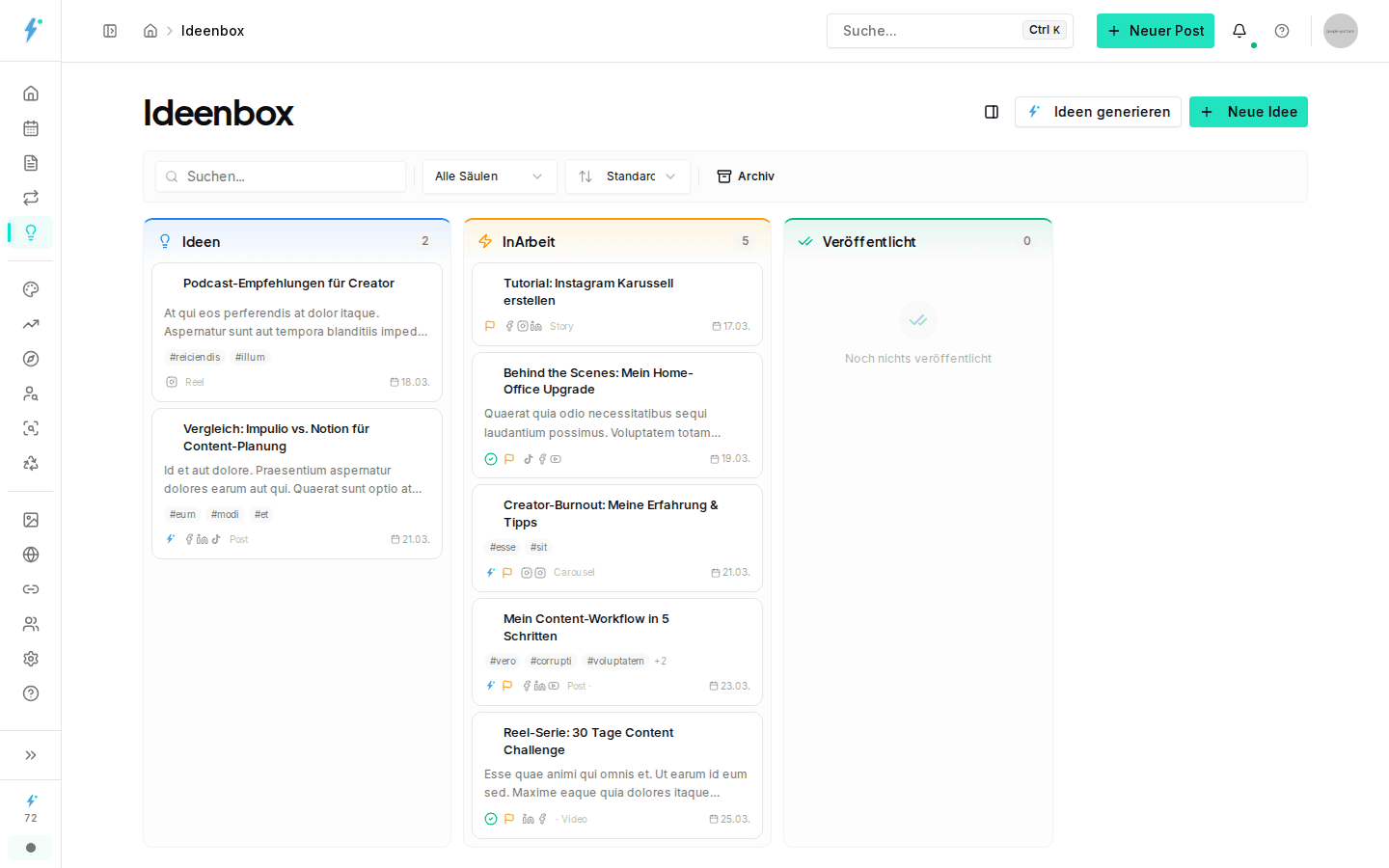Select the link icon in the sidebar
The width and height of the screenshot is (1389, 868).
coord(30,588)
